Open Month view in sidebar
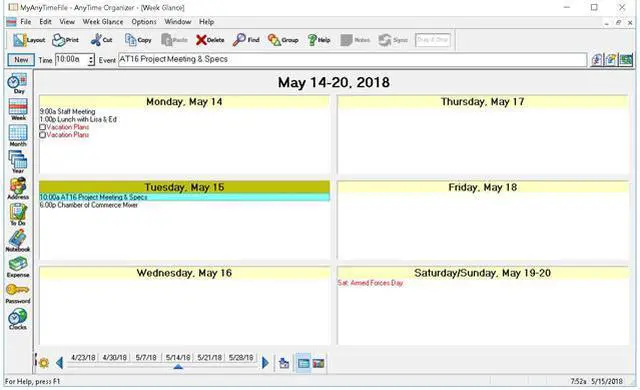The image size is (640, 390). tap(18, 135)
